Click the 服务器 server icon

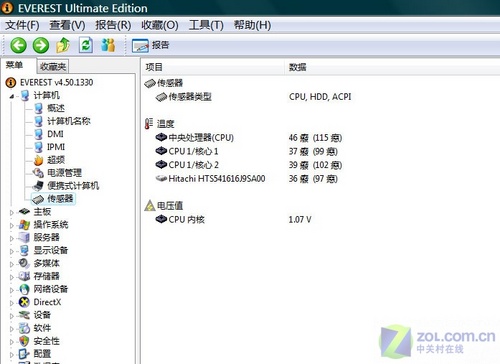(x=24, y=237)
